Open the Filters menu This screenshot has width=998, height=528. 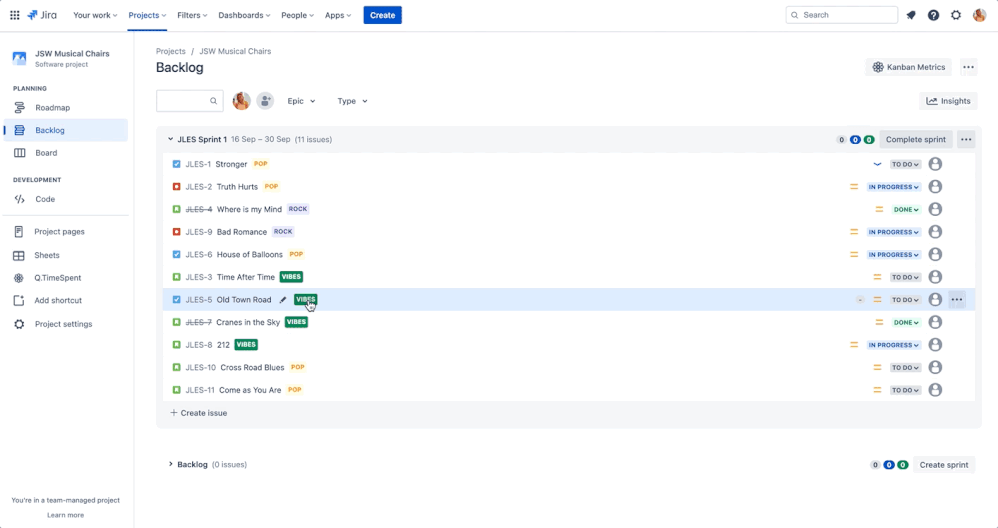[192, 15]
